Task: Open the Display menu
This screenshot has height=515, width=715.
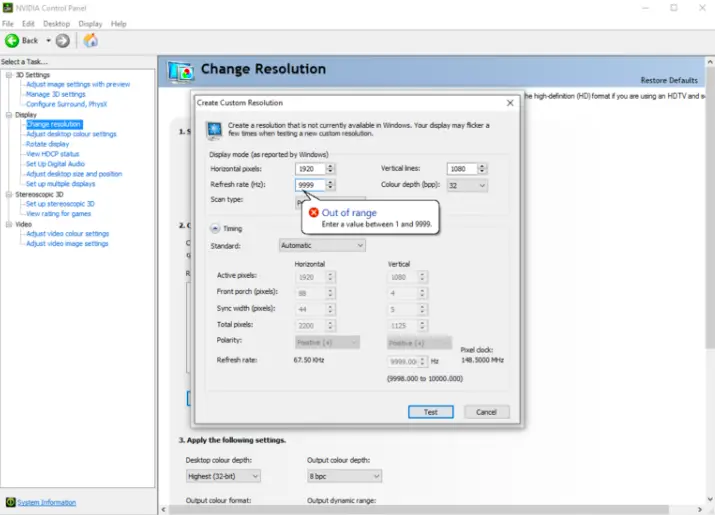Action: coord(90,24)
